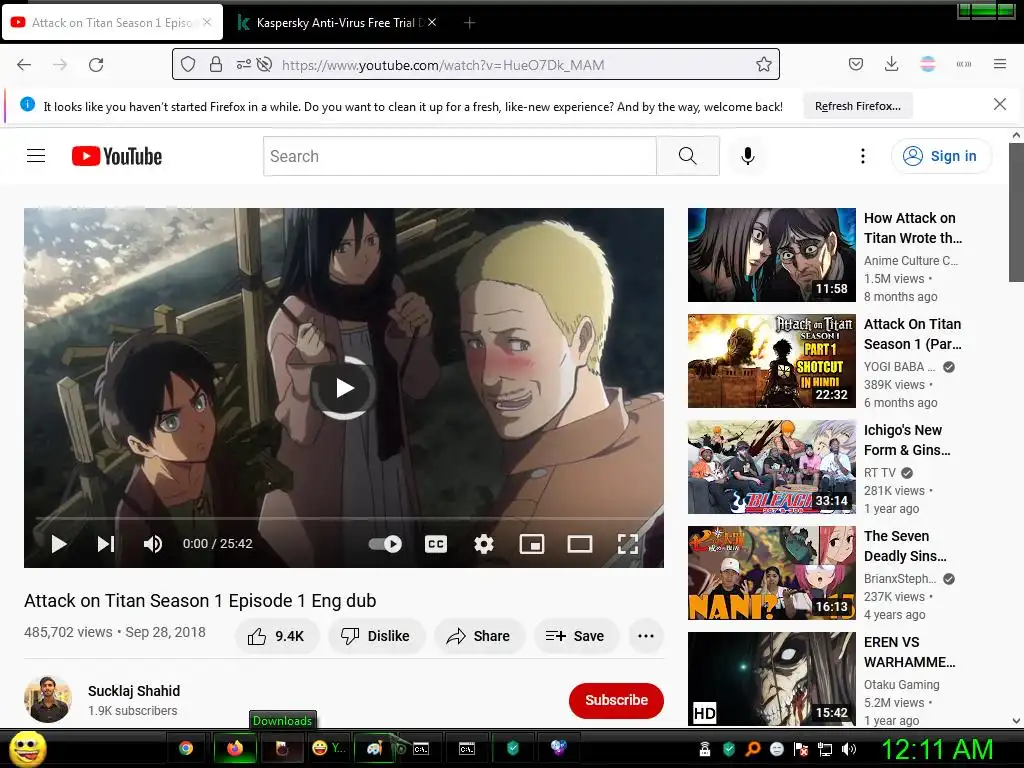Switch to theater mode
Screen dimensions: 1024x768
click(x=579, y=544)
